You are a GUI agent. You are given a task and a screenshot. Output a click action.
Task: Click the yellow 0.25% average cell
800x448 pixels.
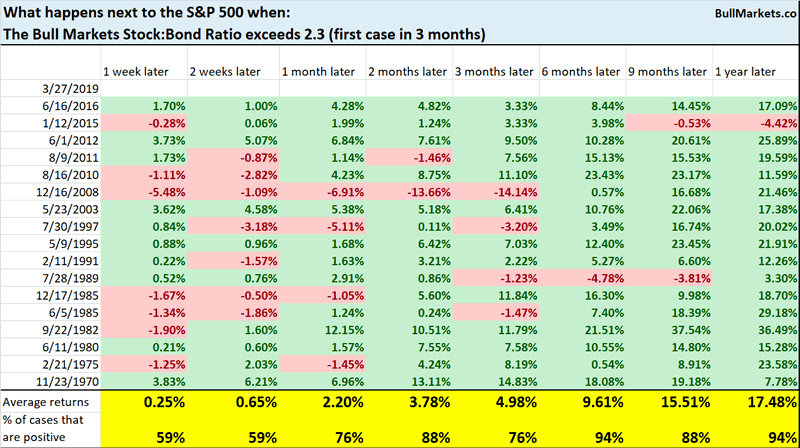tap(139, 403)
